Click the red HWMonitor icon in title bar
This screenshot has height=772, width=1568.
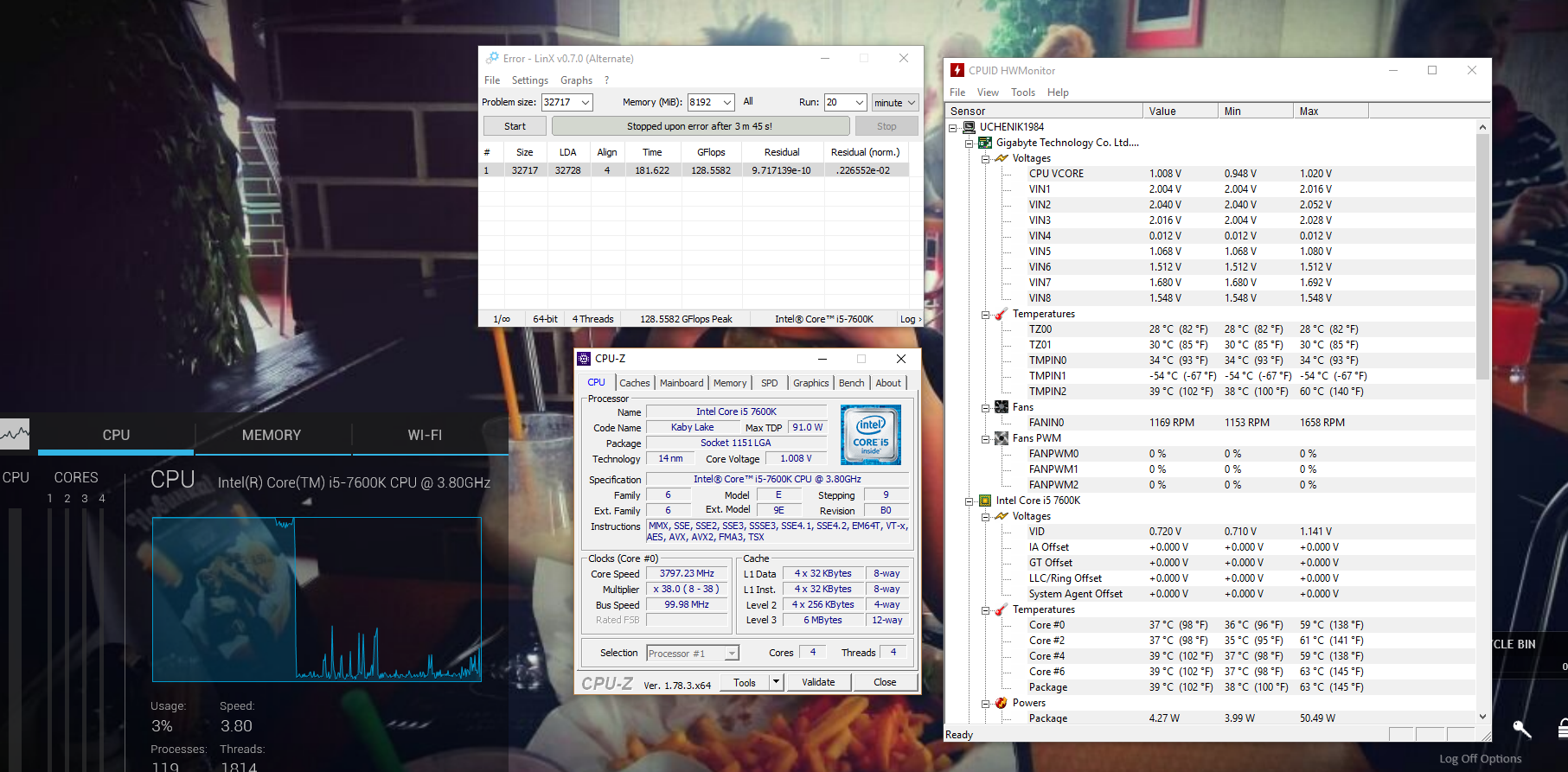click(x=957, y=70)
